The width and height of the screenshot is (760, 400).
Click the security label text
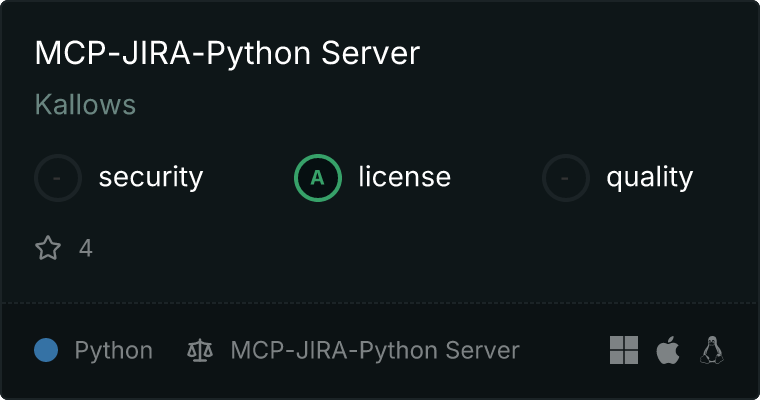pyautogui.click(x=150, y=178)
